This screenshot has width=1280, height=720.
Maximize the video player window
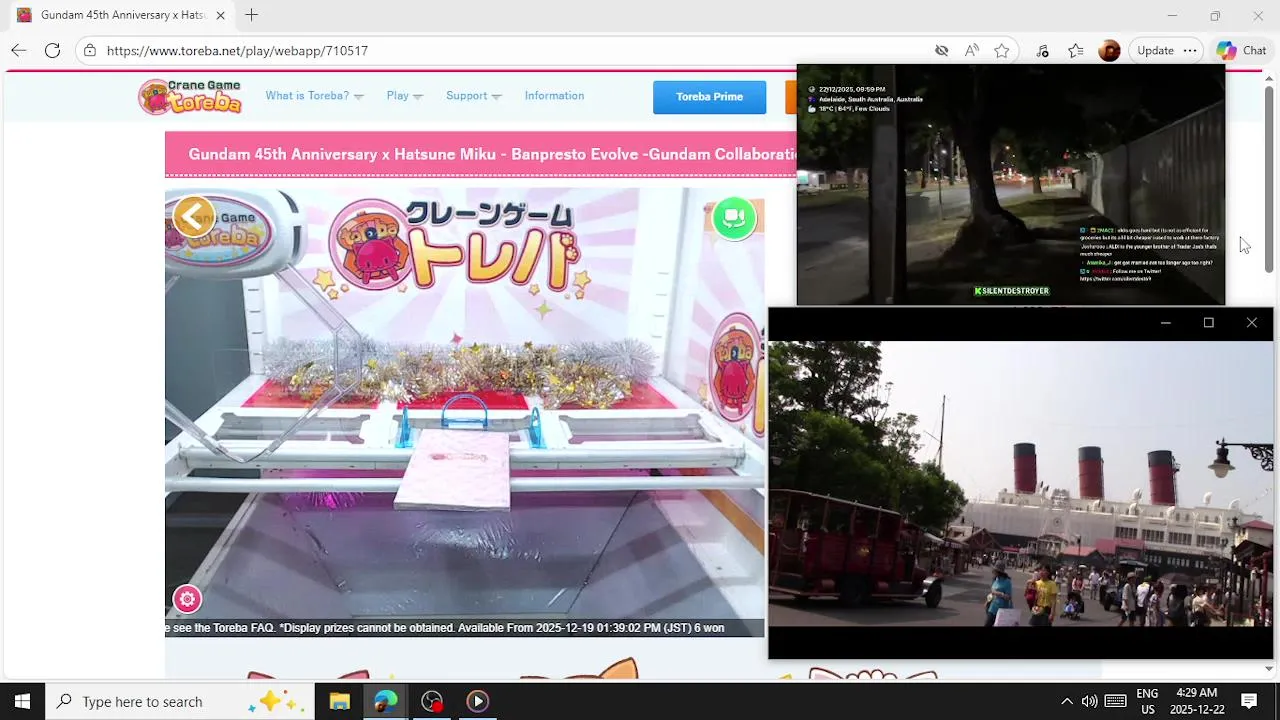click(1208, 323)
